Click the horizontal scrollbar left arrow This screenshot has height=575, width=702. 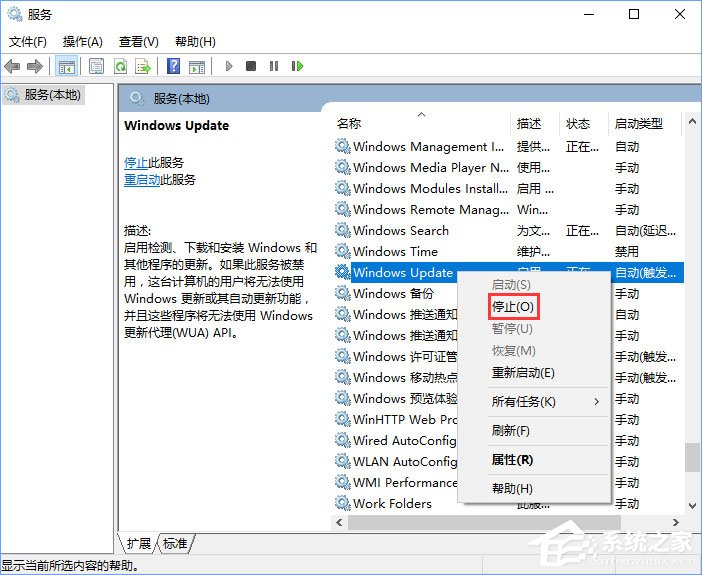tap(339, 523)
